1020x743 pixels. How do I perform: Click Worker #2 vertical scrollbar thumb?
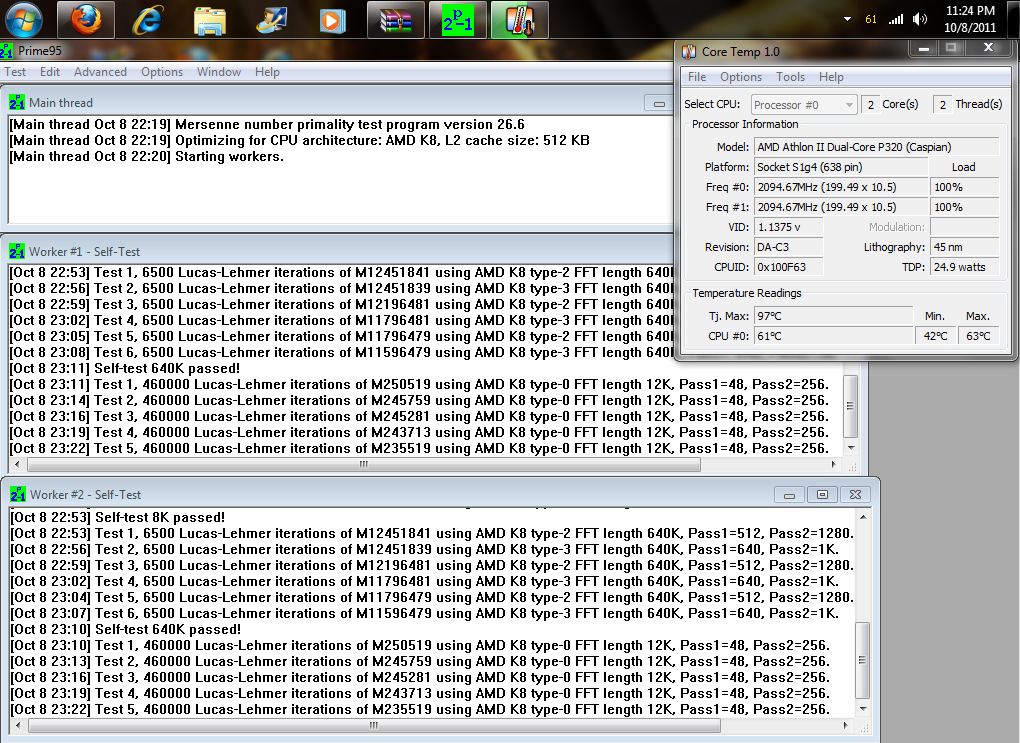[863, 660]
